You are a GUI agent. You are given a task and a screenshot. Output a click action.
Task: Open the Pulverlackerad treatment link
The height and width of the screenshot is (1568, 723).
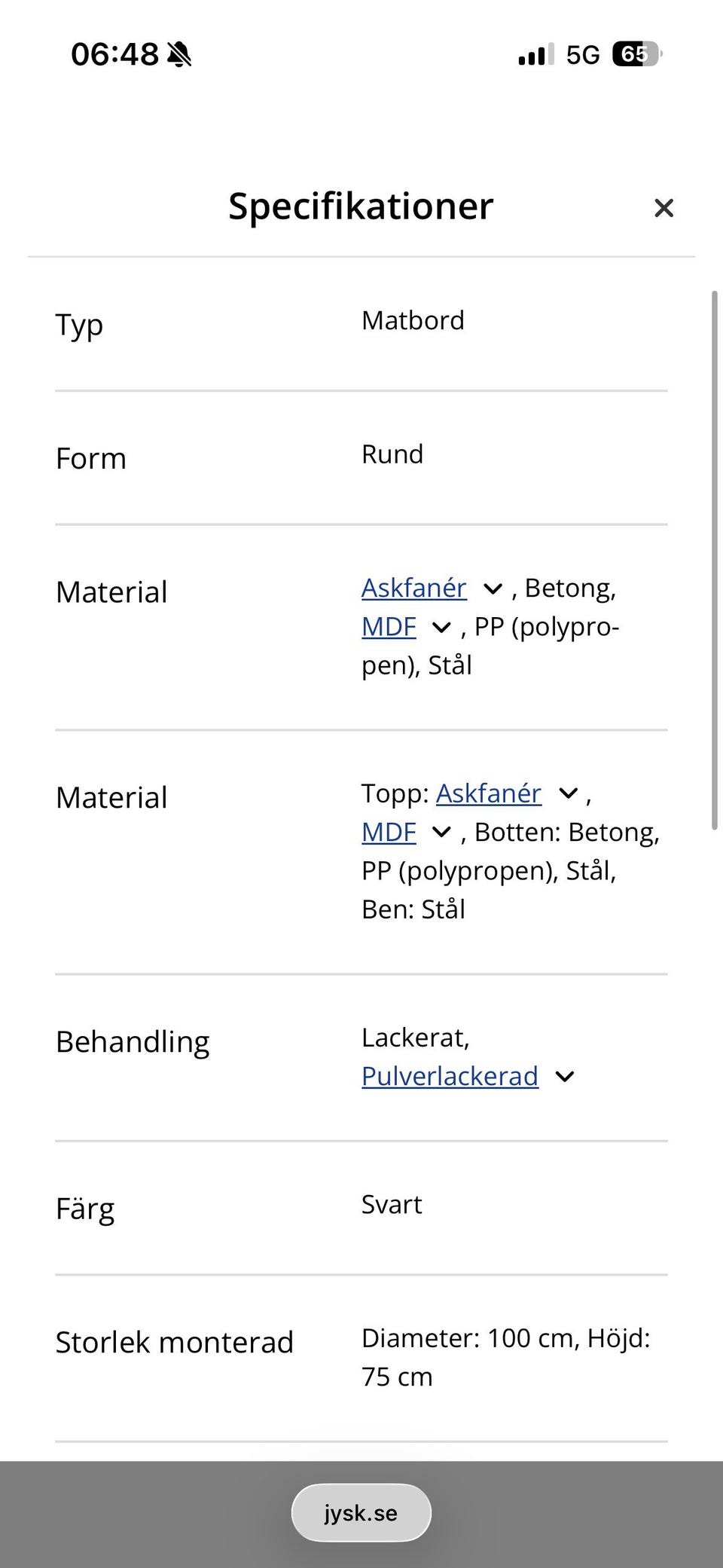click(x=450, y=1076)
